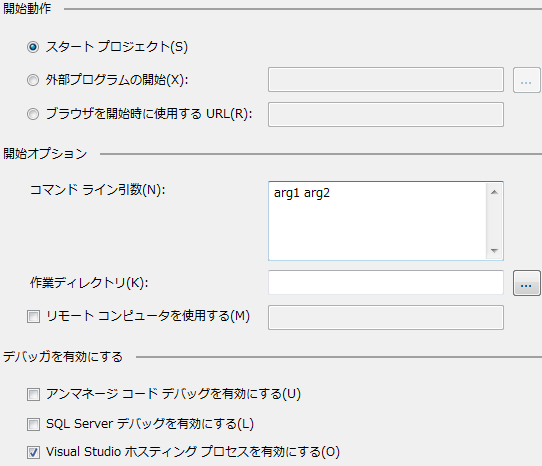Select ブラウザを開始時に使用する URL(R) radio button
542x466 pixels.
[x=33, y=114]
